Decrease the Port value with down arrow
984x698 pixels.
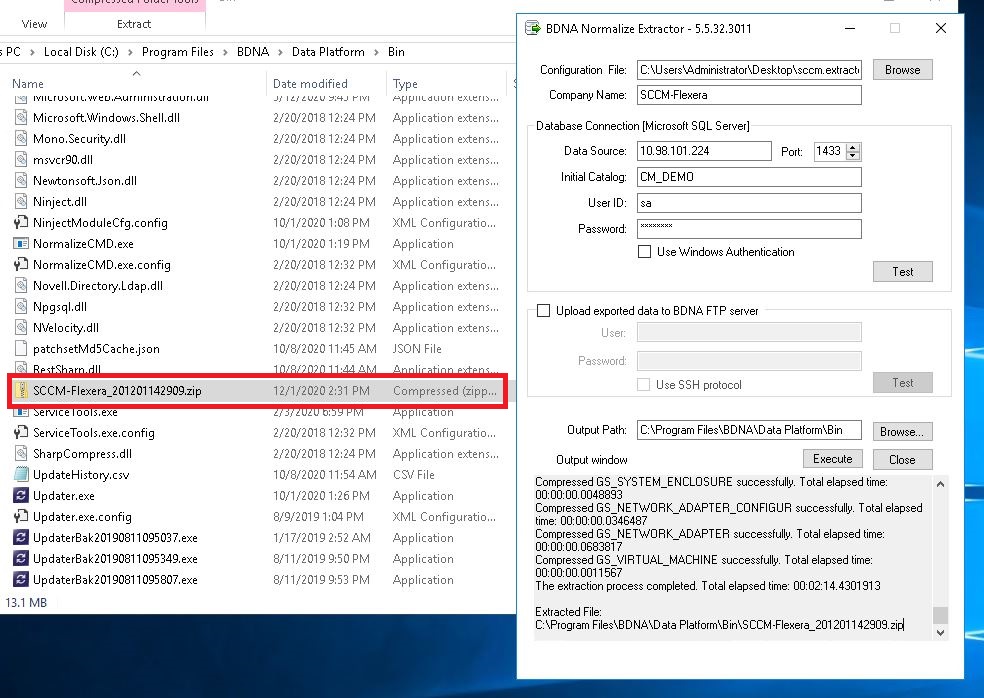[x=852, y=155]
